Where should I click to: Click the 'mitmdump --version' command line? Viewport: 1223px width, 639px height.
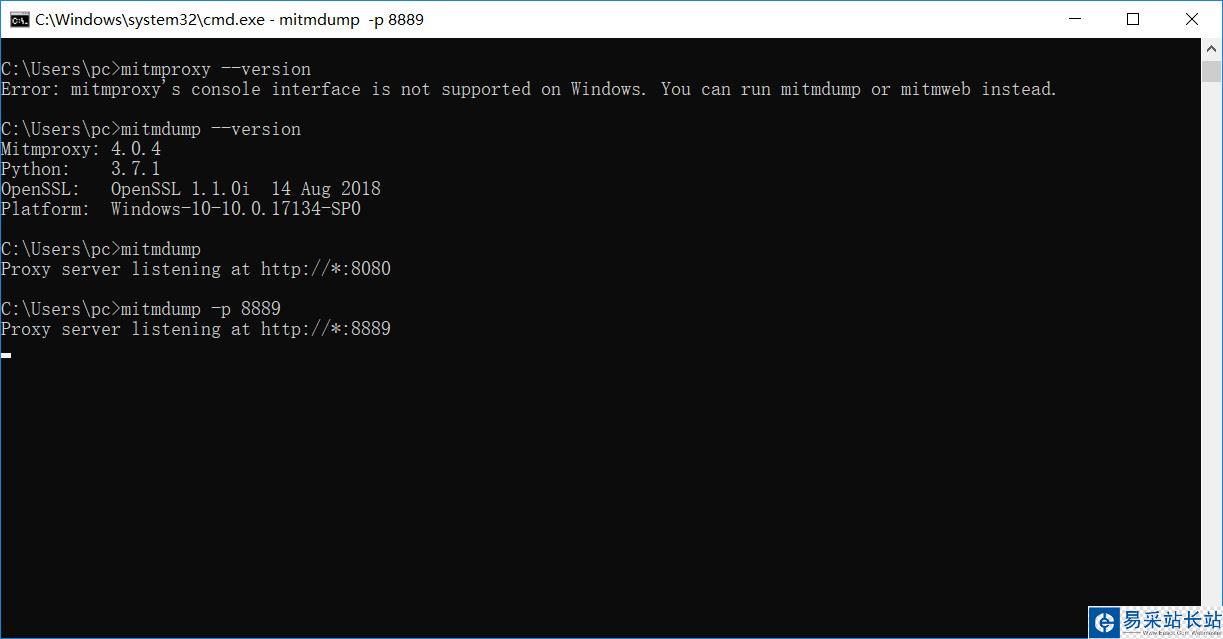point(151,129)
